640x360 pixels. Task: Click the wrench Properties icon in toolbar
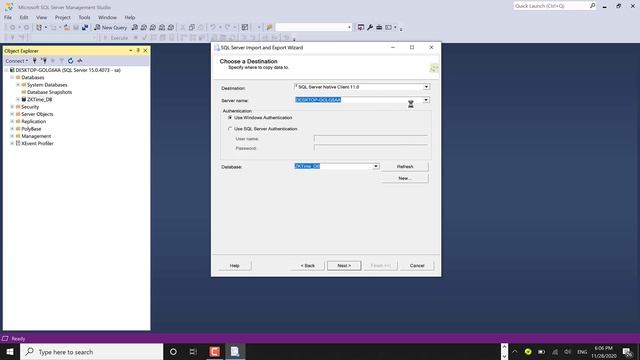tap(370, 27)
